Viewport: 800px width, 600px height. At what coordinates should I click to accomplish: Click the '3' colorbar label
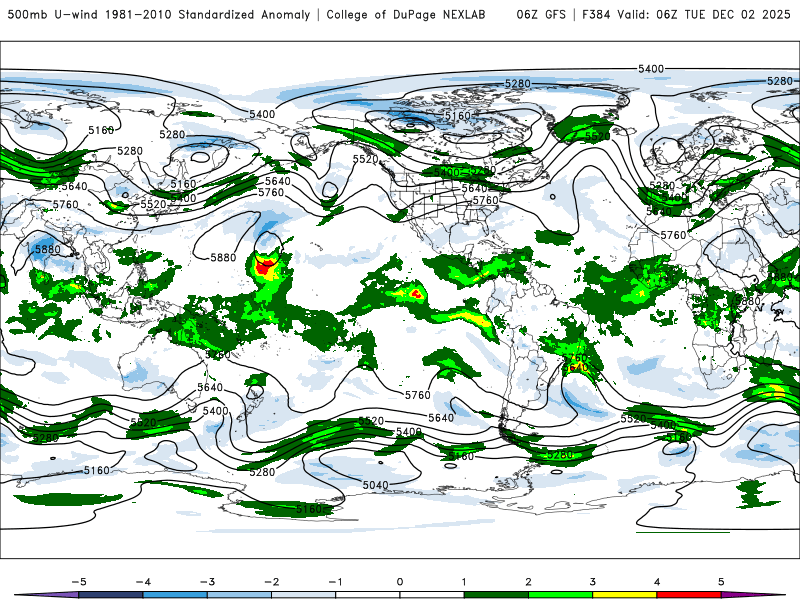592,582
